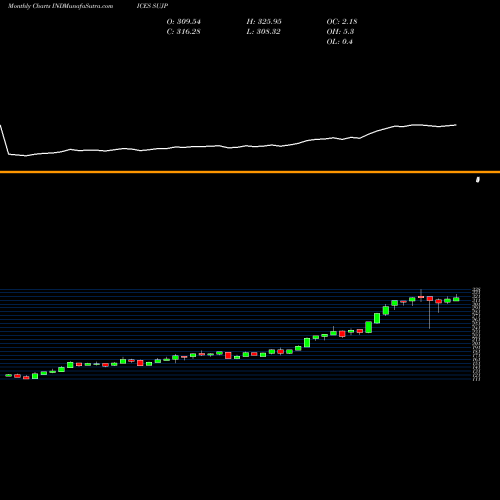This screenshot has height=500, width=500.
Task: Click the 'Monthly Charts INDMunafaSutra.com' title text
Action: pos(60,6)
